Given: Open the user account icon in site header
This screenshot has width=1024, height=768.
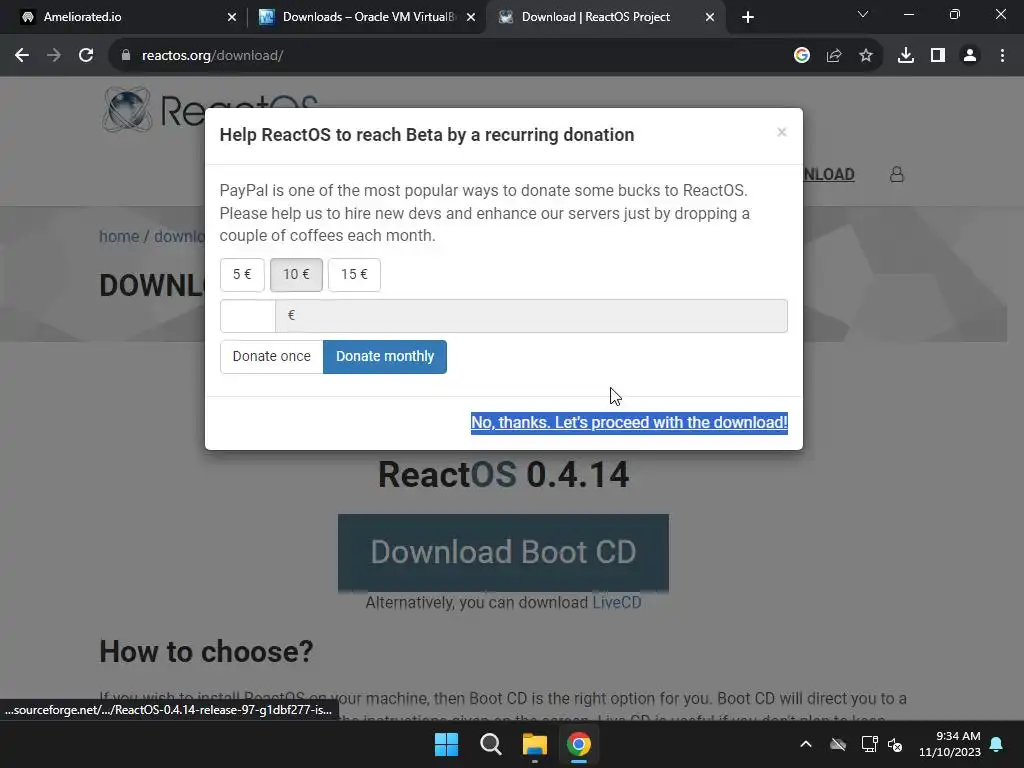Looking at the screenshot, I should point(897,174).
